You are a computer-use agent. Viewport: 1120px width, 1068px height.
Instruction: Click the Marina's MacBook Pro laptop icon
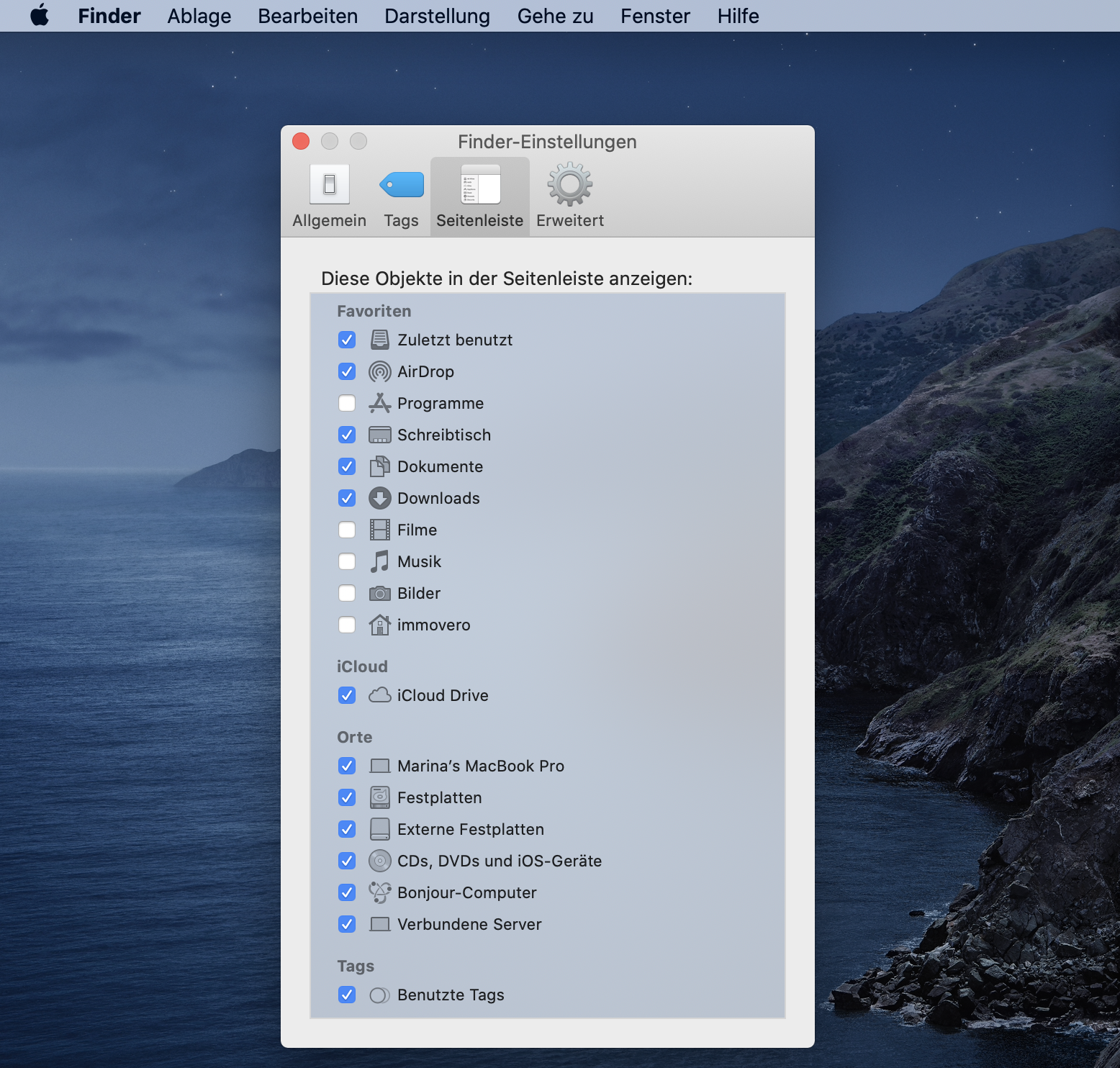(380, 766)
